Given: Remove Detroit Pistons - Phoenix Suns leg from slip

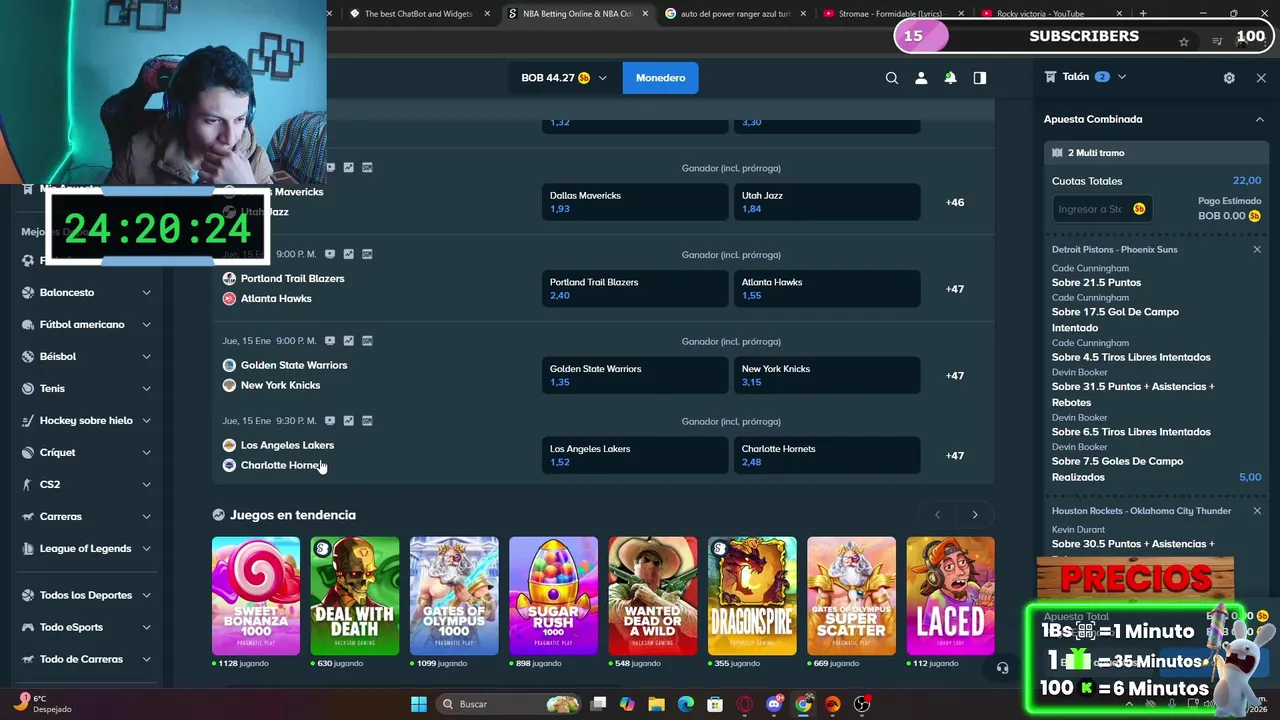Looking at the screenshot, I should click(1257, 249).
